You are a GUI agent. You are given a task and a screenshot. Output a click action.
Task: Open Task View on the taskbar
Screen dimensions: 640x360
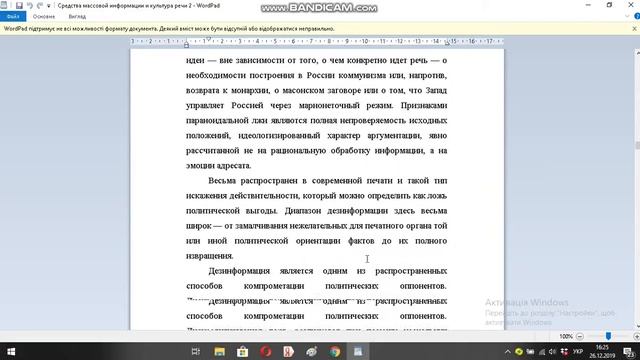(196, 351)
